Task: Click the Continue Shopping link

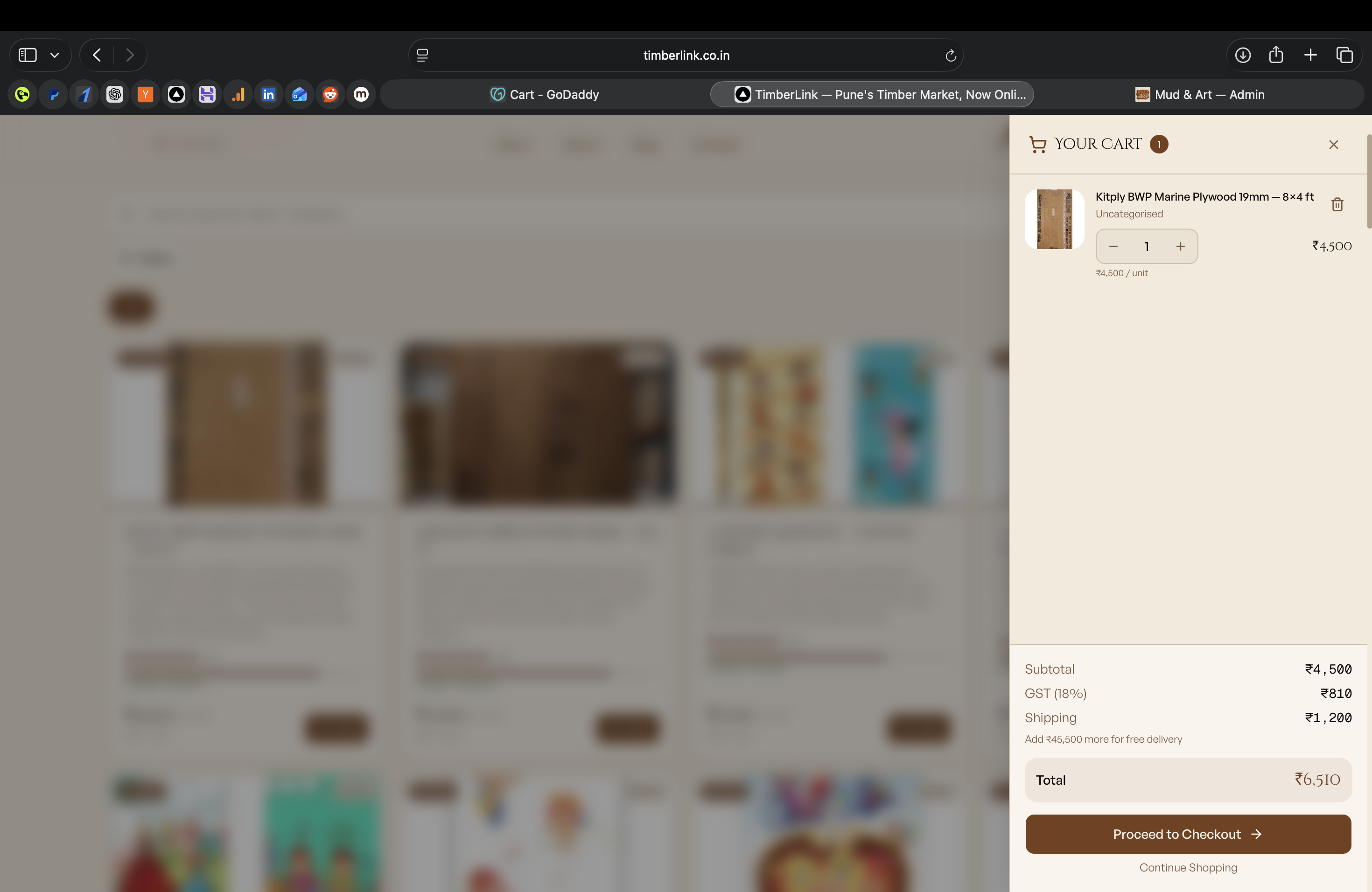Action: coord(1188,867)
